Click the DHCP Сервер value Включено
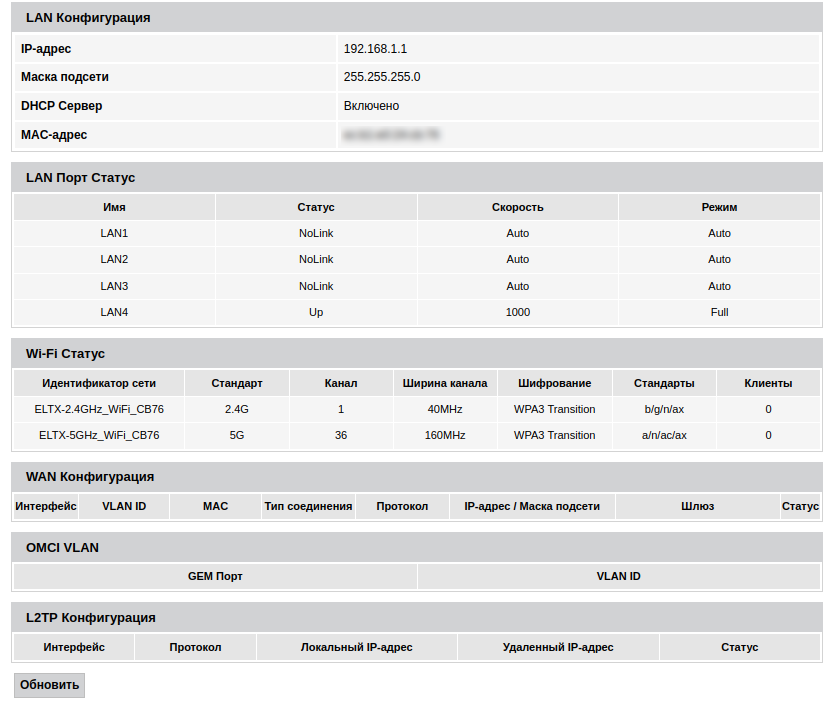Viewport: 828px width, 705px height. pyautogui.click(x=371, y=106)
